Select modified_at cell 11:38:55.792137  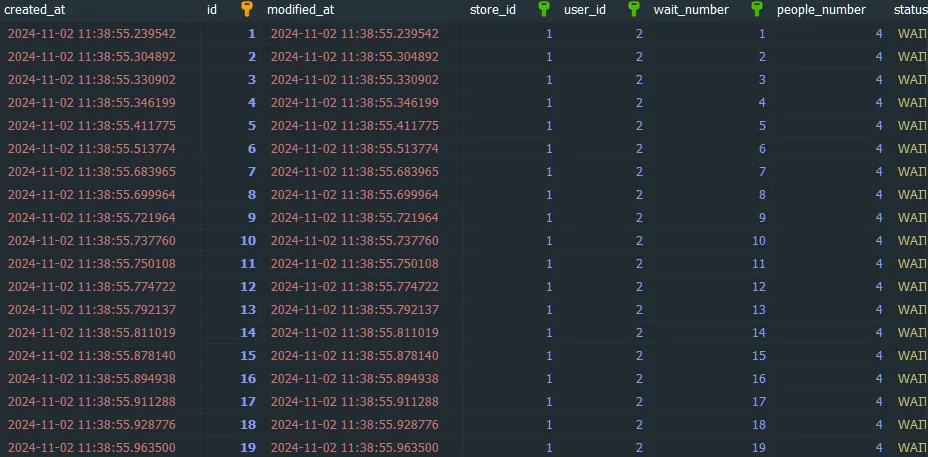pos(355,310)
